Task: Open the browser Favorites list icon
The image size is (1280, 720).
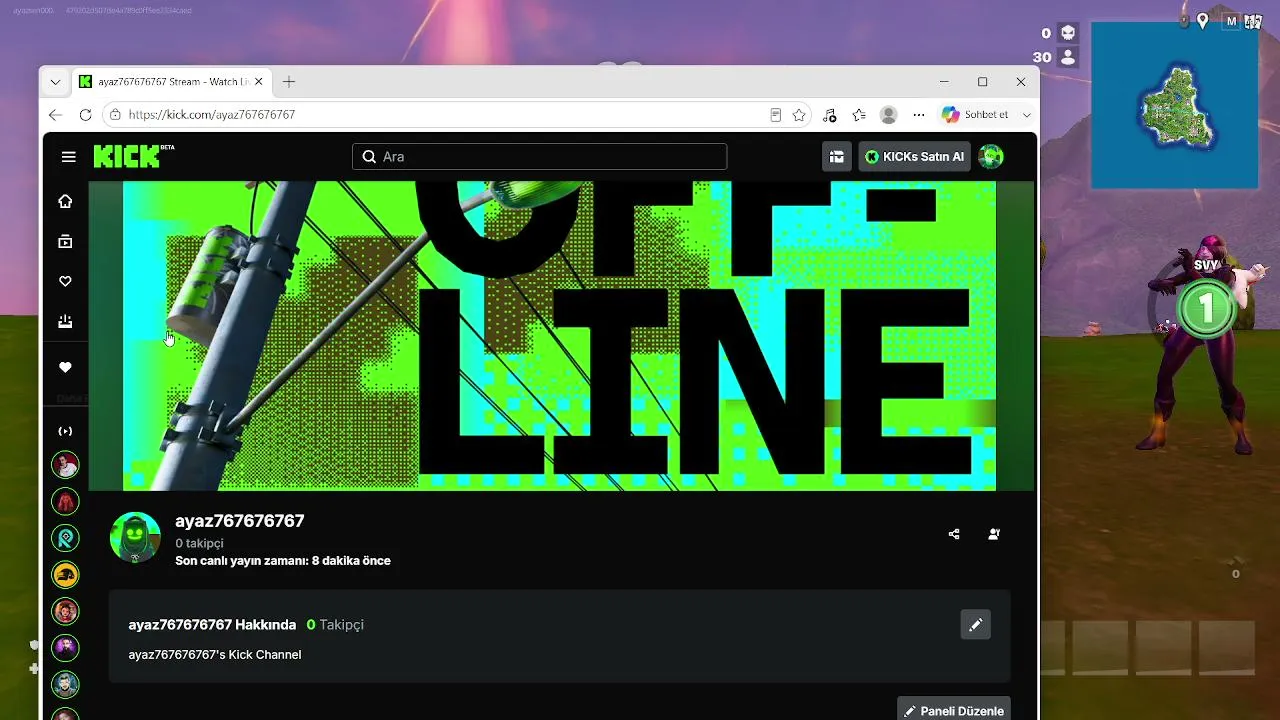Action: [859, 115]
